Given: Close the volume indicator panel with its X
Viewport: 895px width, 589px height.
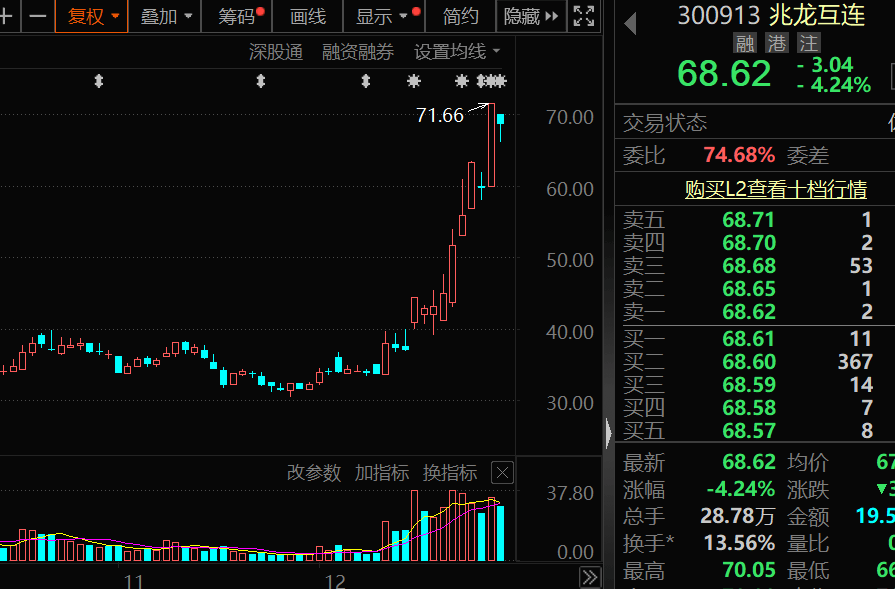Looking at the screenshot, I should (x=501, y=472).
